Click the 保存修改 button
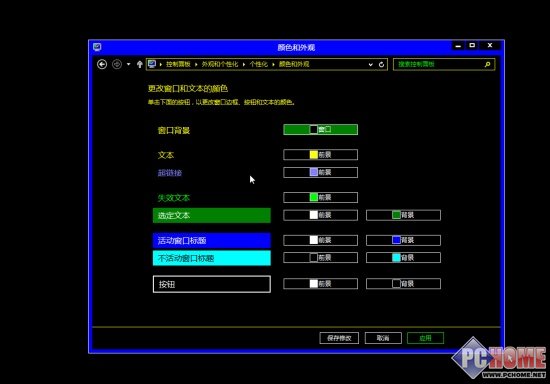Viewport: 550px width, 384px height. point(339,338)
